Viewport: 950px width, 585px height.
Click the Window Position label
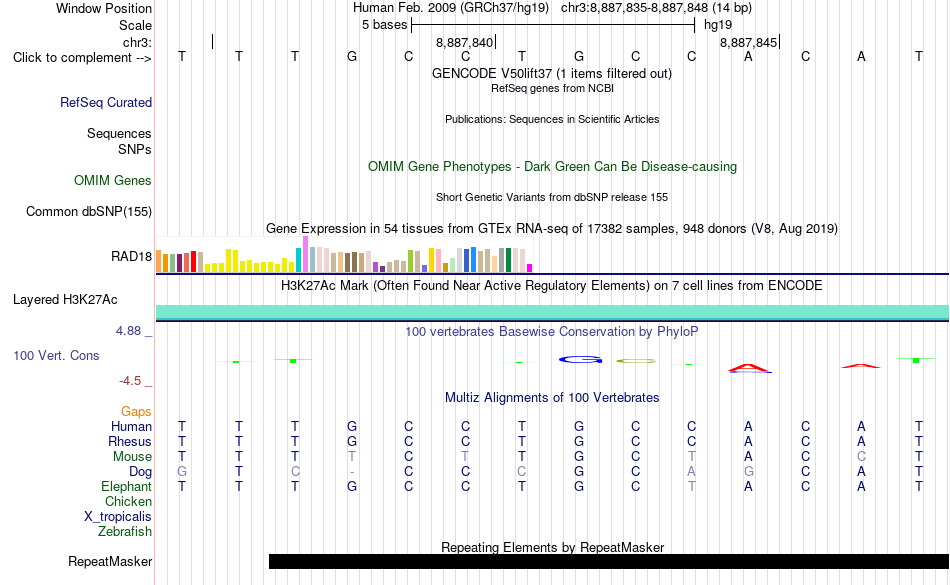(x=104, y=8)
